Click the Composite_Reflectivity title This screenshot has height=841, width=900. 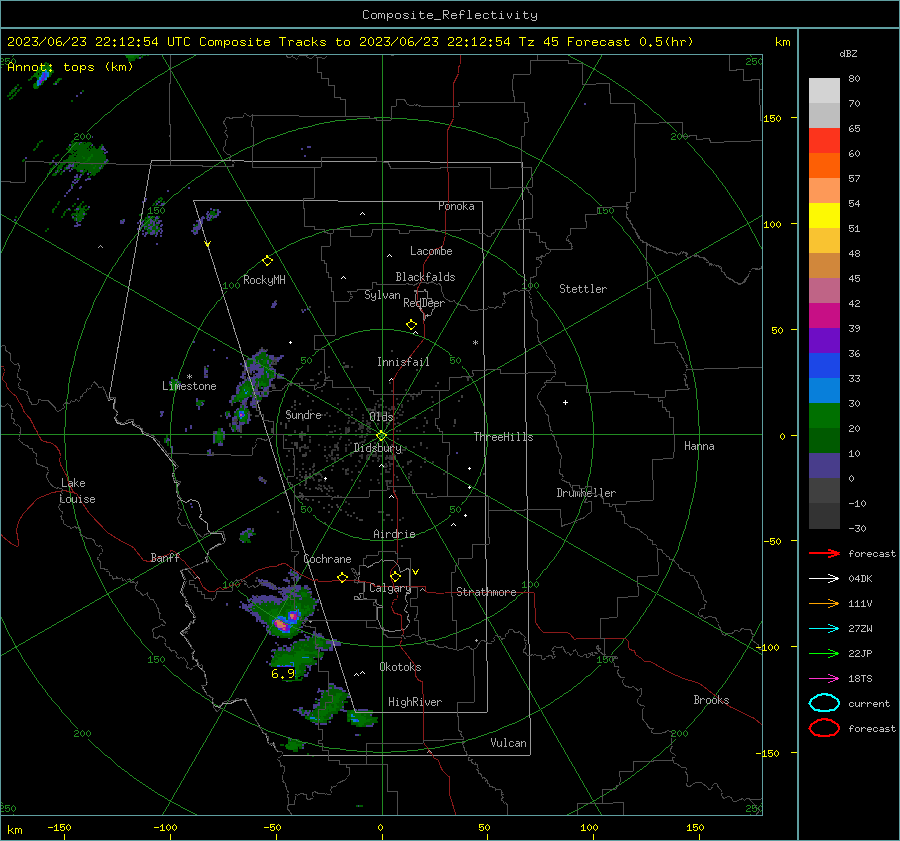pos(450,15)
